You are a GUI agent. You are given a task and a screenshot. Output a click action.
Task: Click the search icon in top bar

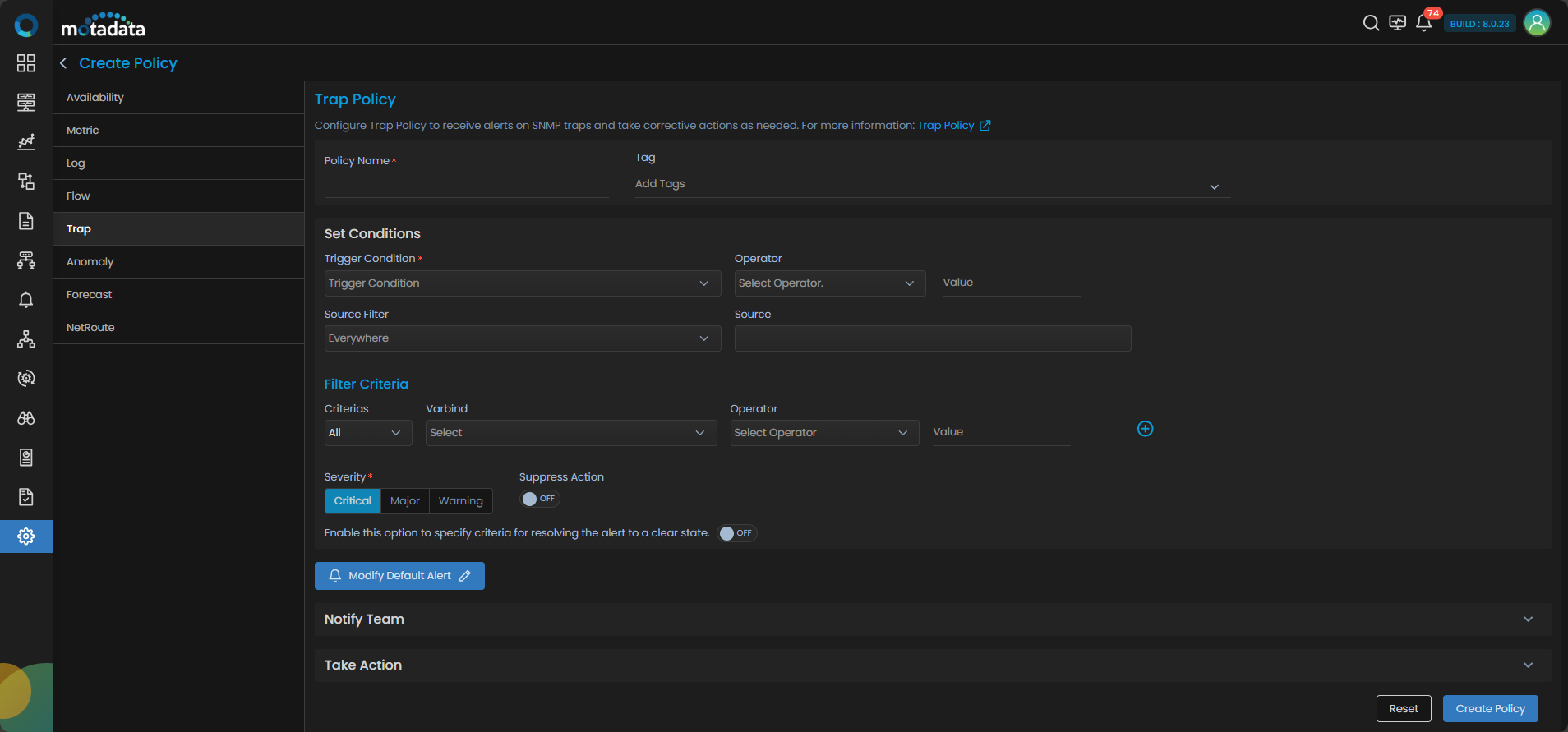pyautogui.click(x=1371, y=23)
